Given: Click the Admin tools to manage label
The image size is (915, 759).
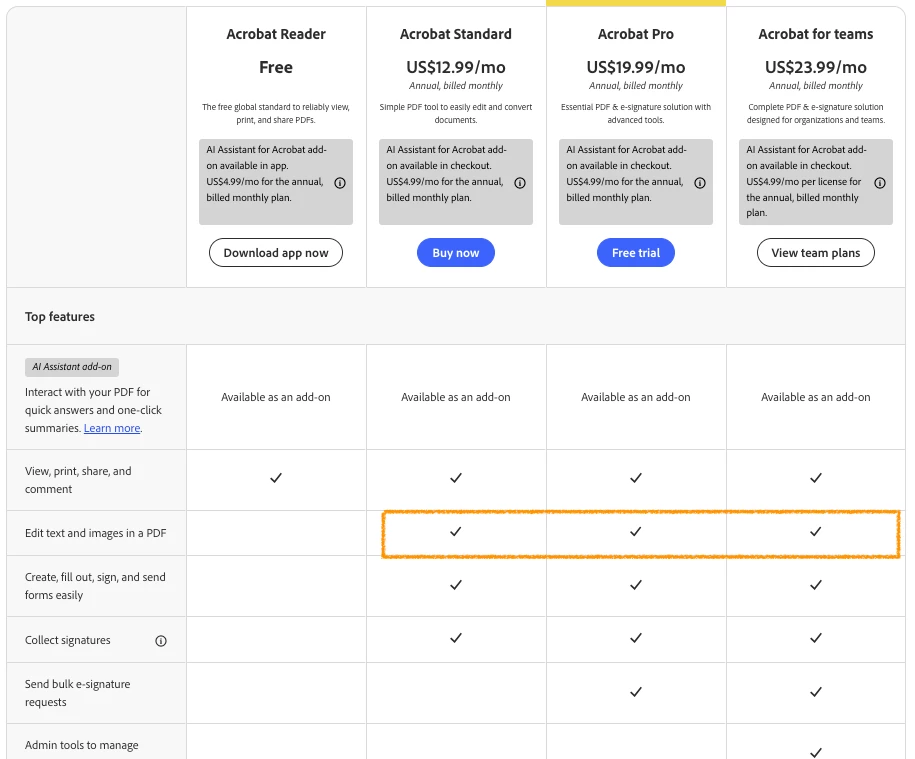Looking at the screenshot, I should pyautogui.click(x=82, y=745).
